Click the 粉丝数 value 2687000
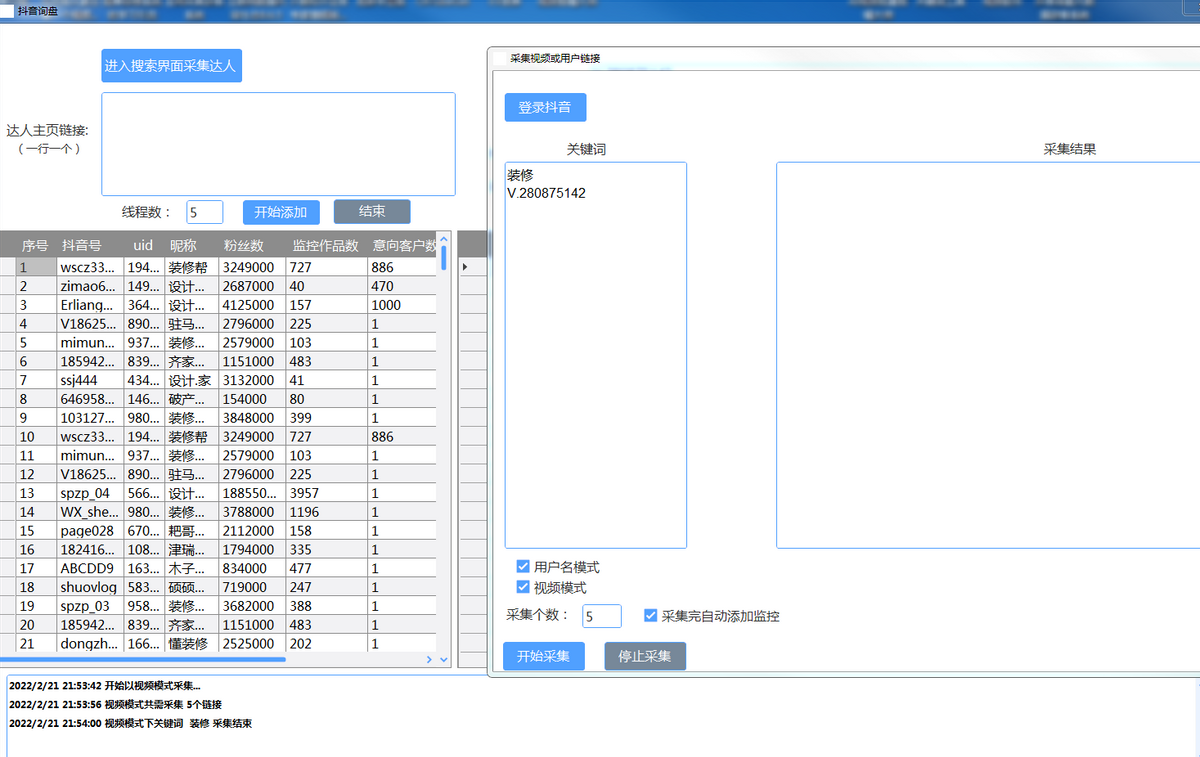The width and height of the screenshot is (1200, 757). coord(252,286)
